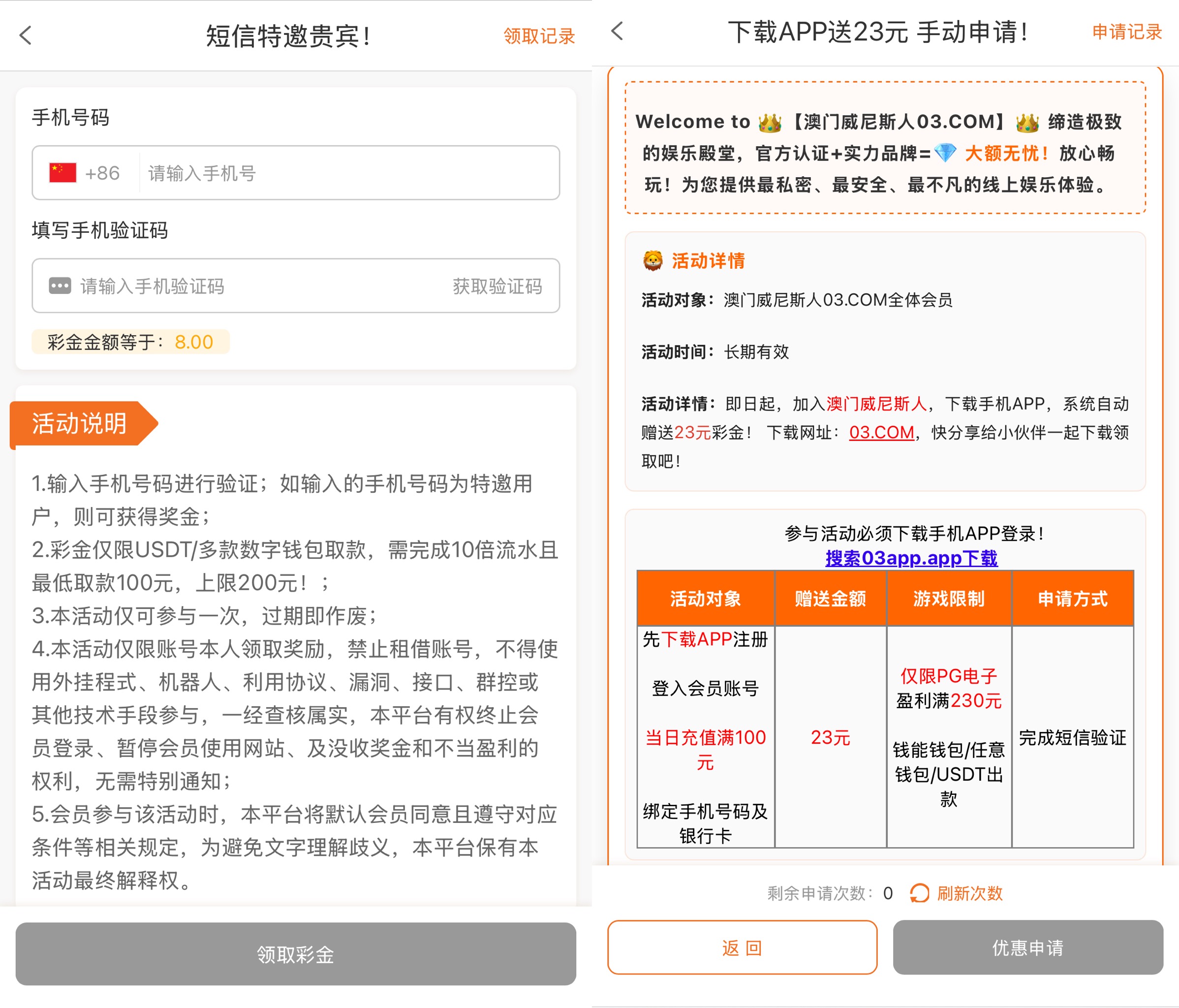Go back from the 下载APP送23元 screen
The height and width of the screenshot is (1008, 1179).
click(618, 31)
